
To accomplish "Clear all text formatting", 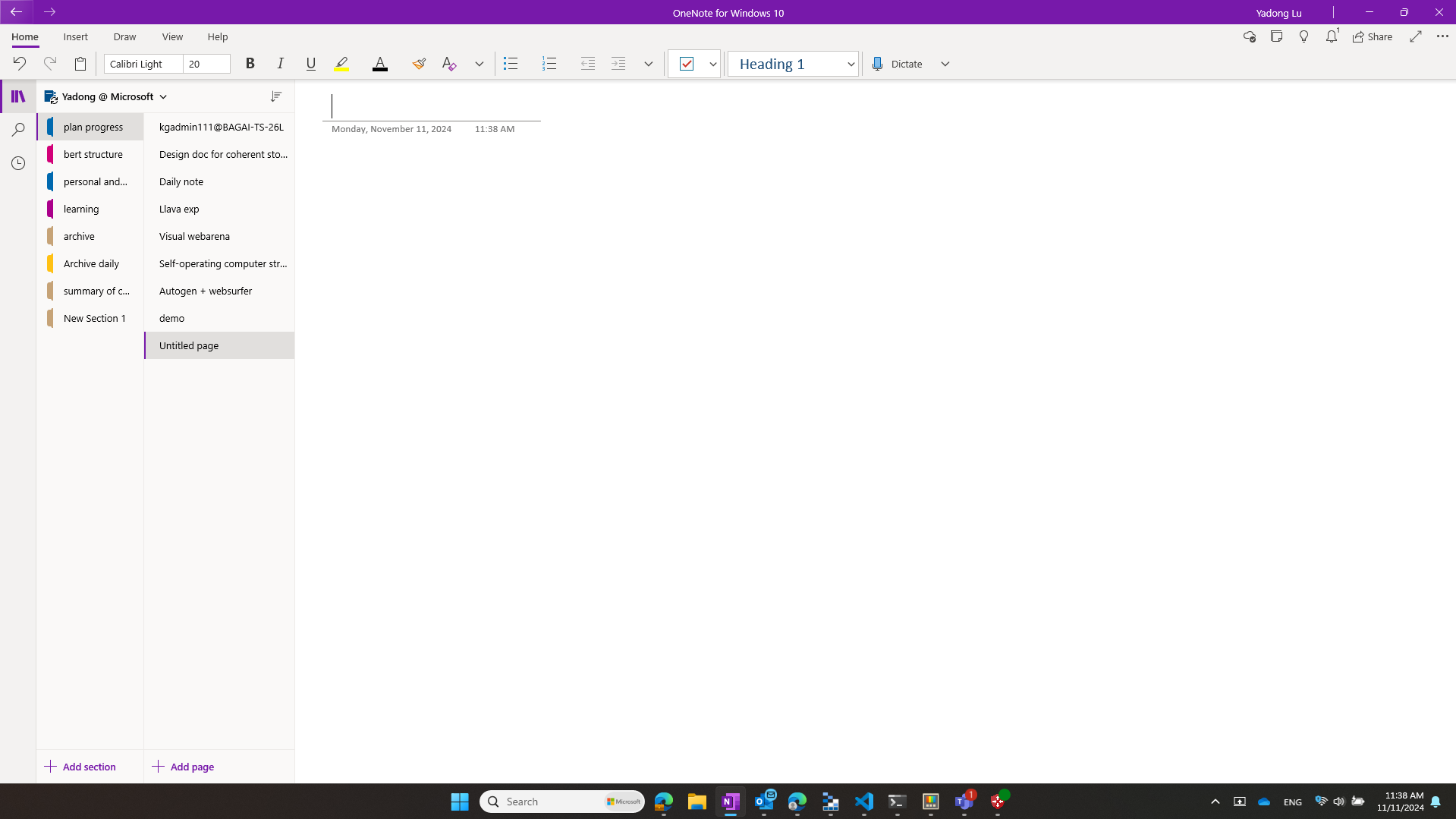I will [448, 64].
